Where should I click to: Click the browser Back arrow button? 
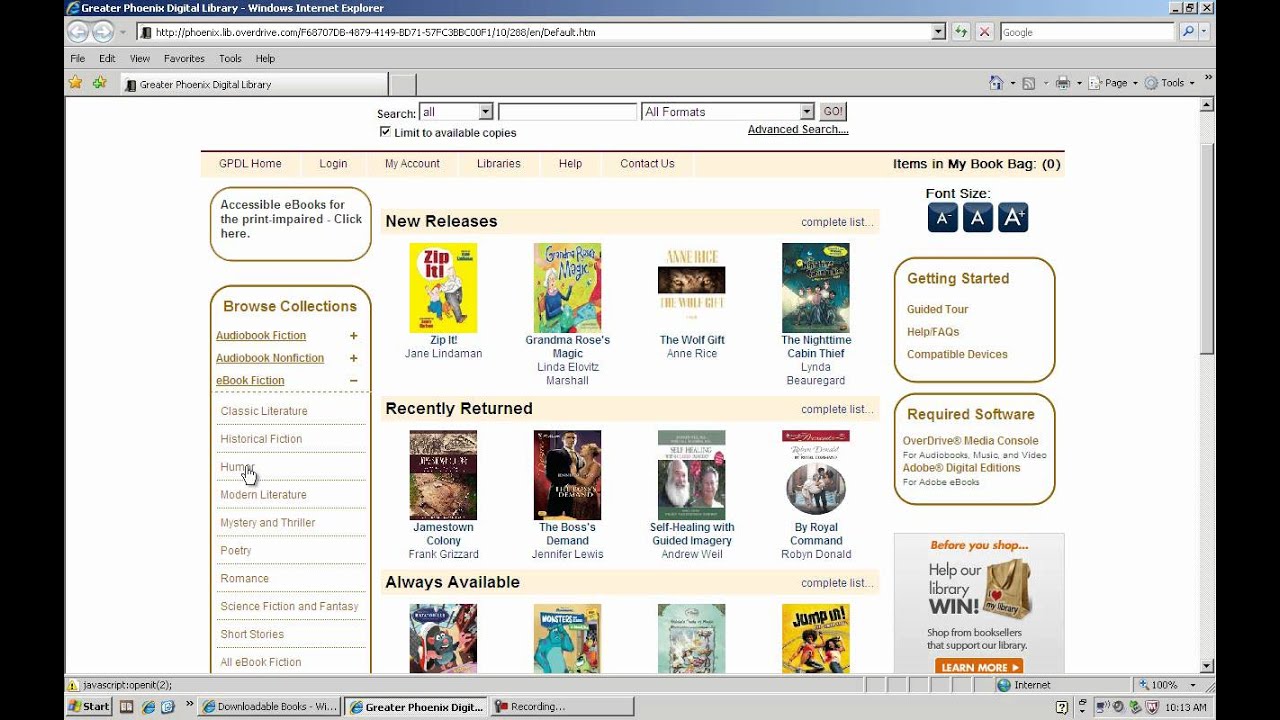pyautogui.click(x=78, y=32)
